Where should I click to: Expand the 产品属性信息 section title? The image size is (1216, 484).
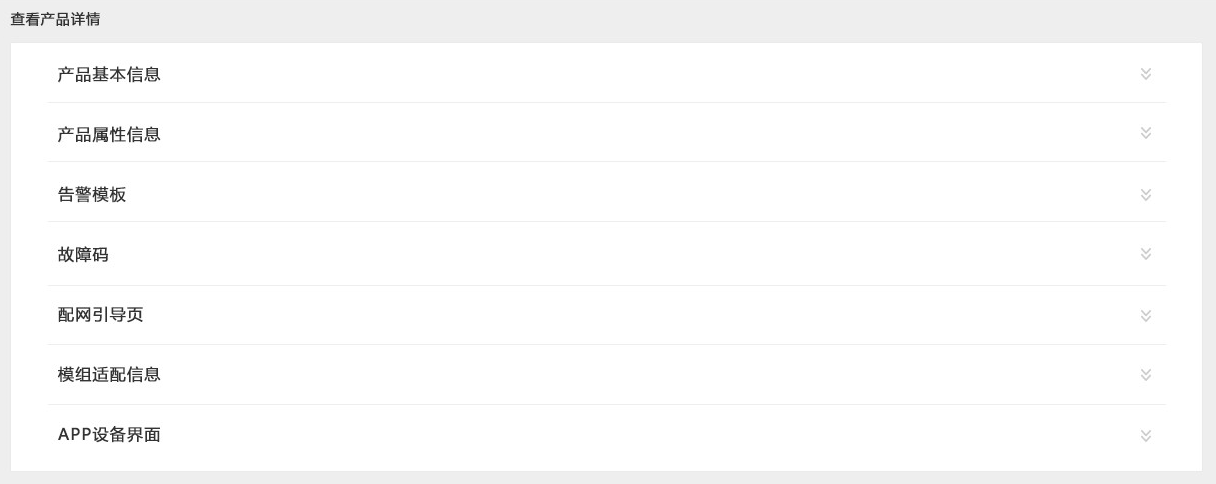point(109,134)
